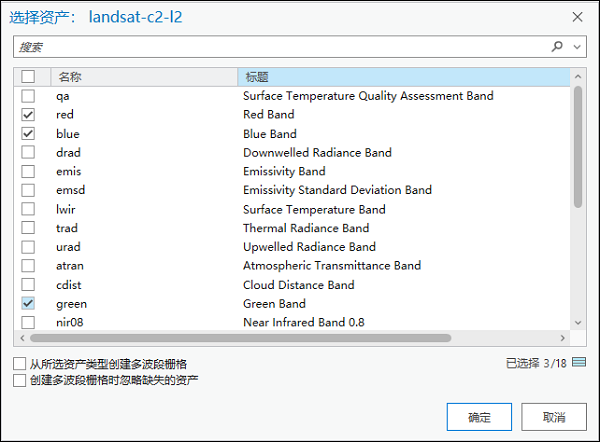Click the selected-assets list icon beside 3/18
The height and width of the screenshot is (442, 600).
coord(579,362)
